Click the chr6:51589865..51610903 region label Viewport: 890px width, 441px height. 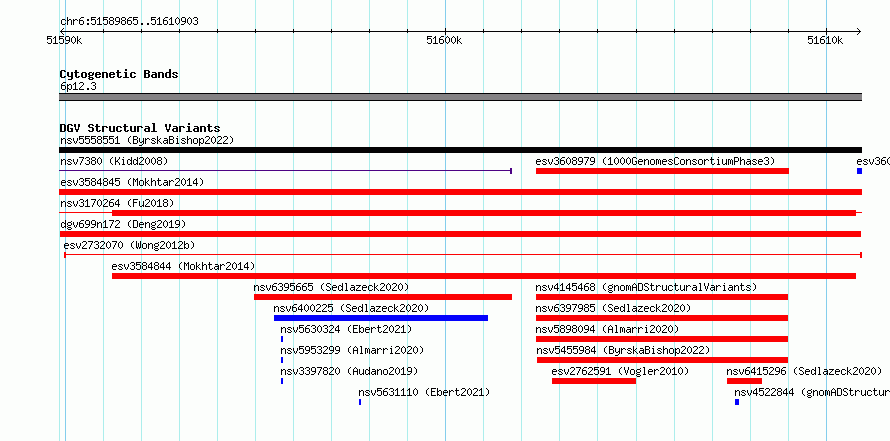pos(129,22)
